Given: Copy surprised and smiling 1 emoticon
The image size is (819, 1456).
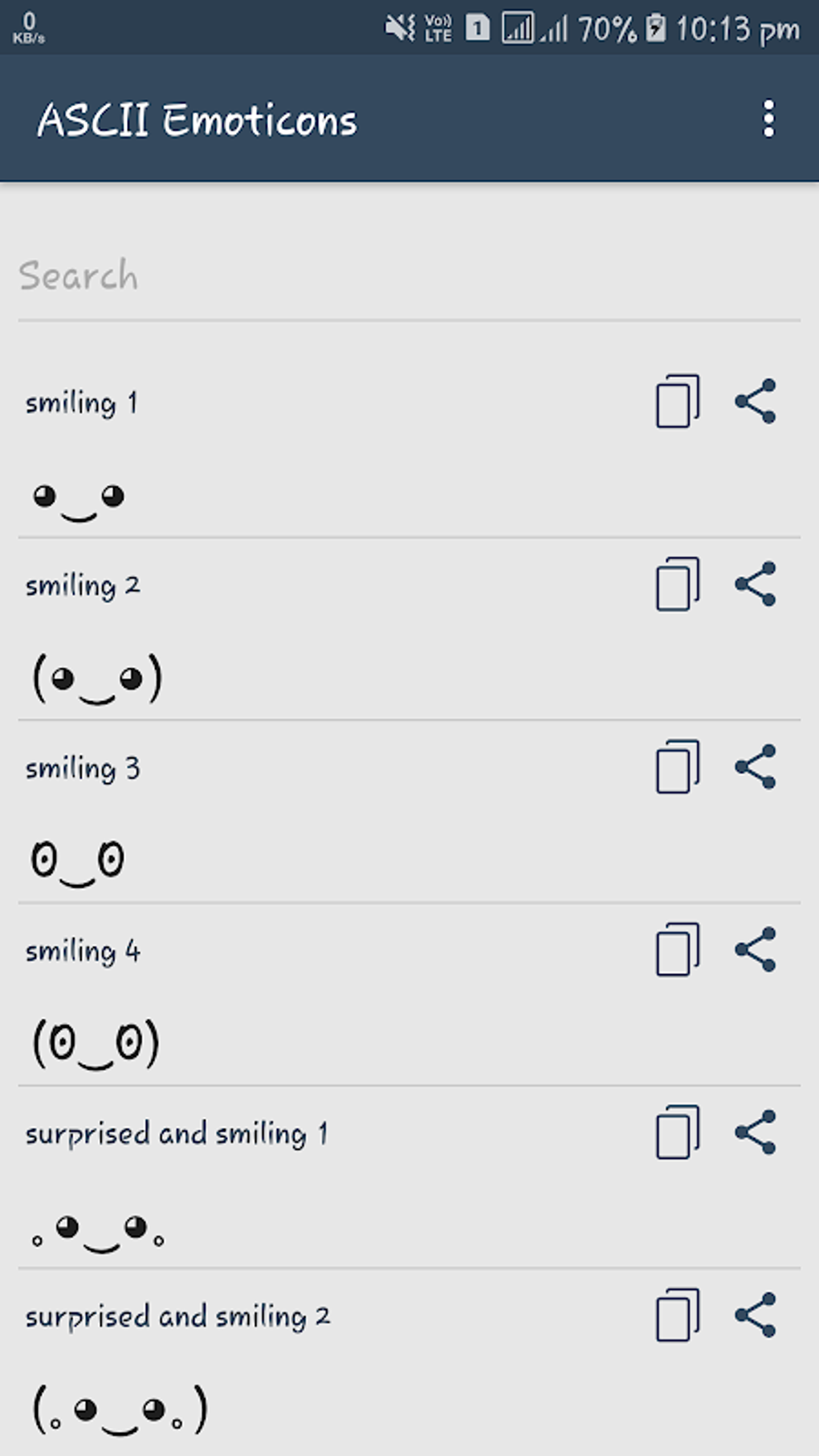Looking at the screenshot, I should click(678, 1132).
